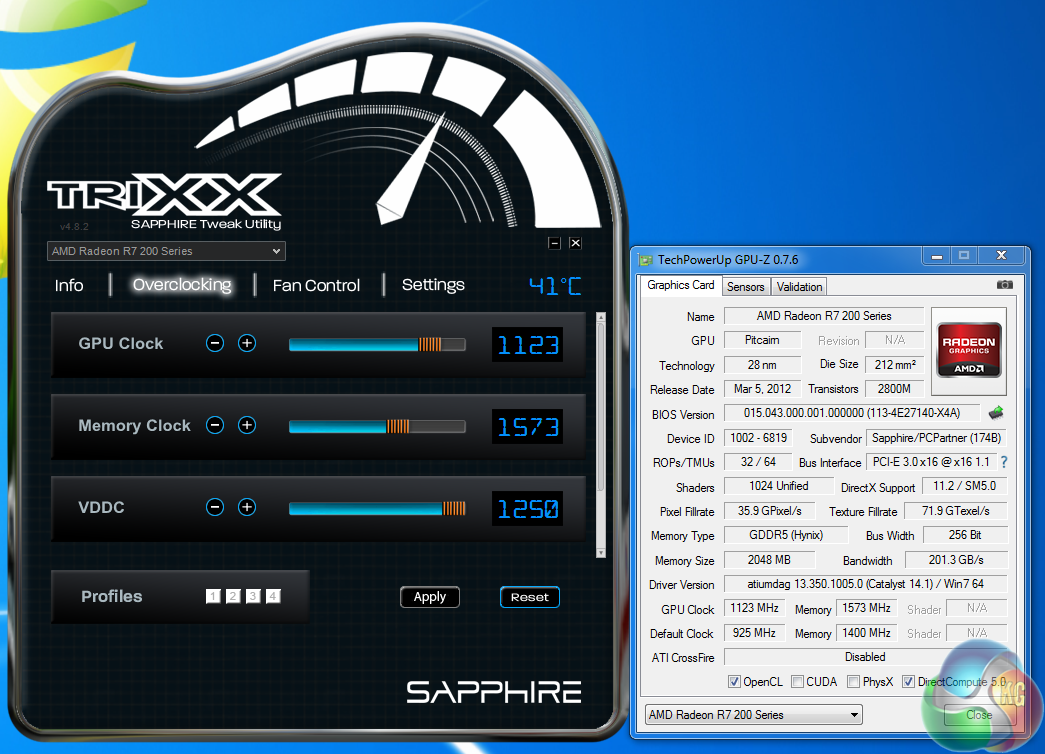The height and width of the screenshot is (754, 1045).
Task: Increase Memory Clock with plus button
Action: (x=247, y=425)
